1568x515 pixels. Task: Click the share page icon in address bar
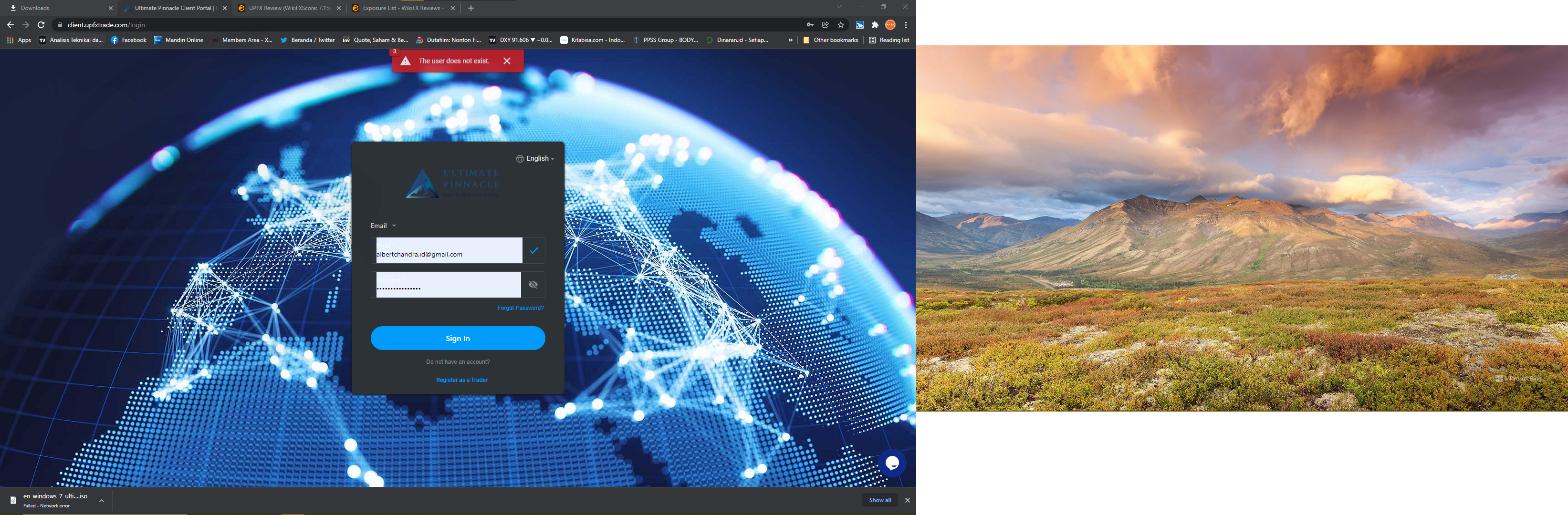coord(826,25)
